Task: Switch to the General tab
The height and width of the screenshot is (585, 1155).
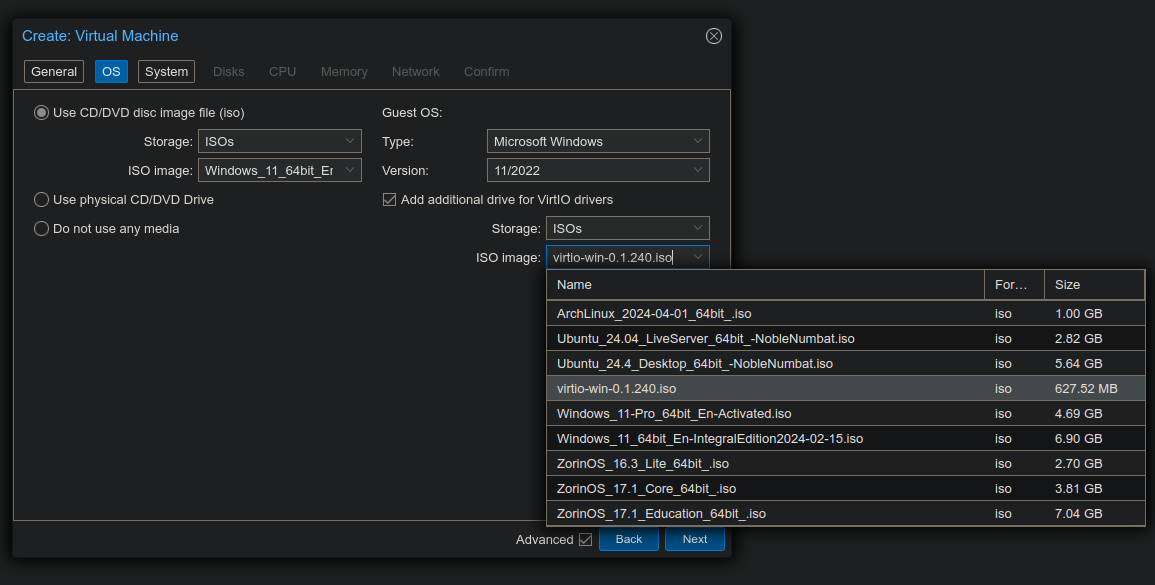Action: pyautogui.click(x=54, y=72)
